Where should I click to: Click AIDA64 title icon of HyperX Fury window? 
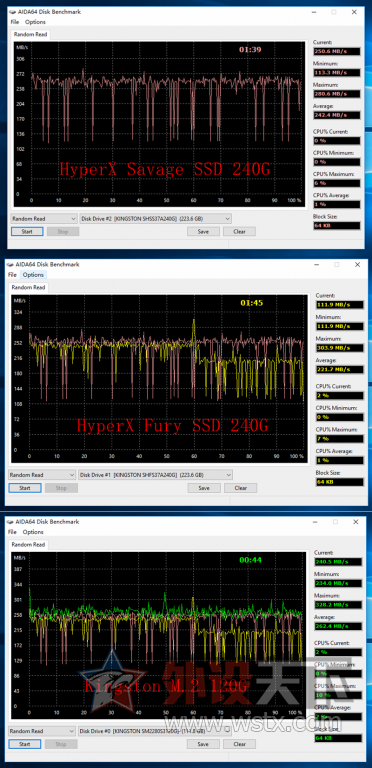click(x=11, y=264)
